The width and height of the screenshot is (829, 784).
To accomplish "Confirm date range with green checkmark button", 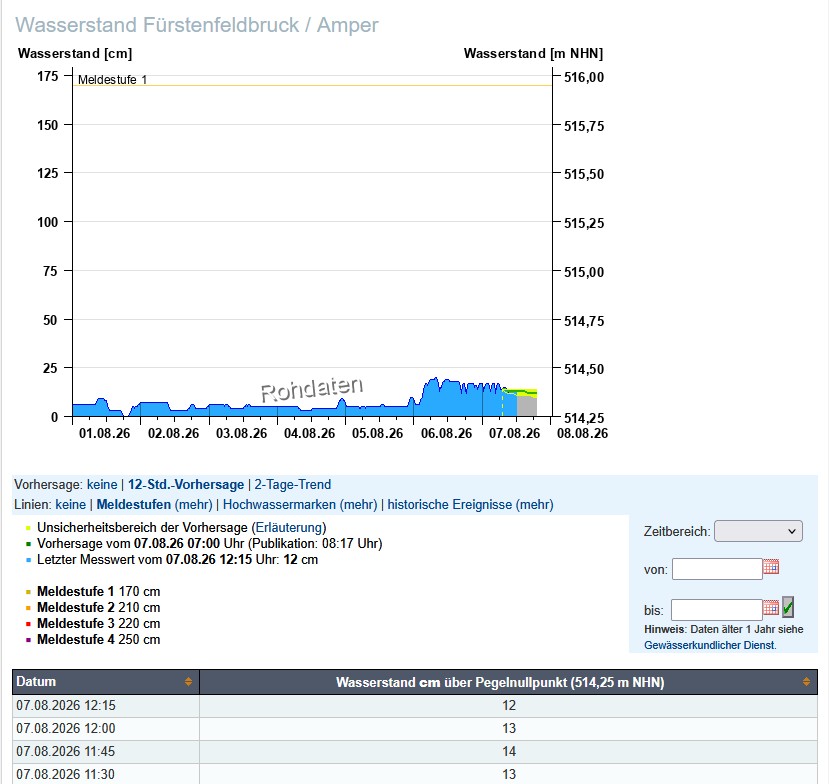I will point(788,607).
